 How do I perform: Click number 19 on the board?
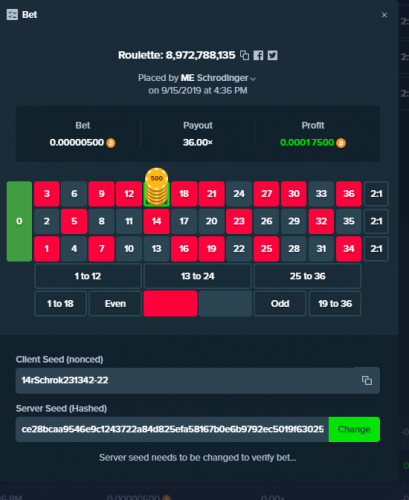pyautogui.click(x=211, y=249)
